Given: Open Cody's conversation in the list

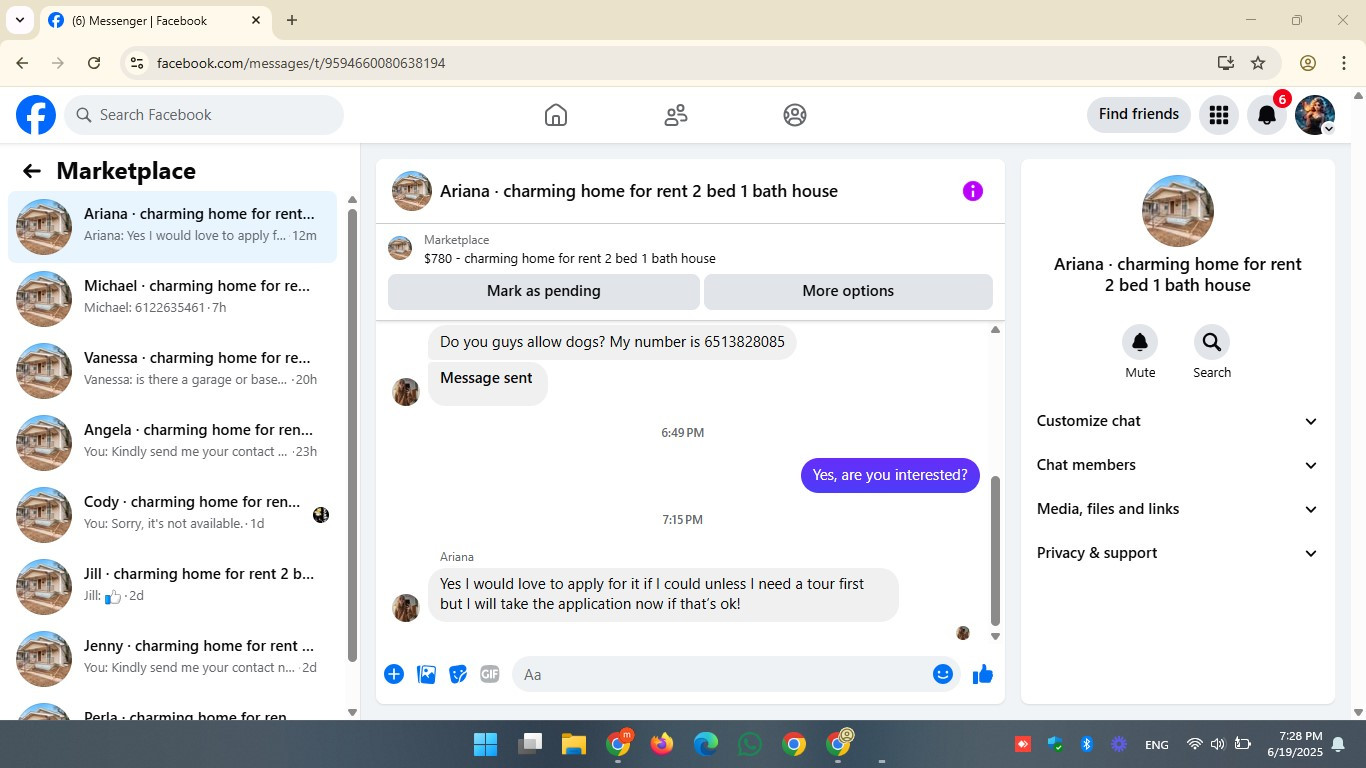Looking at the screenshot, I should [x=172, y=515].
